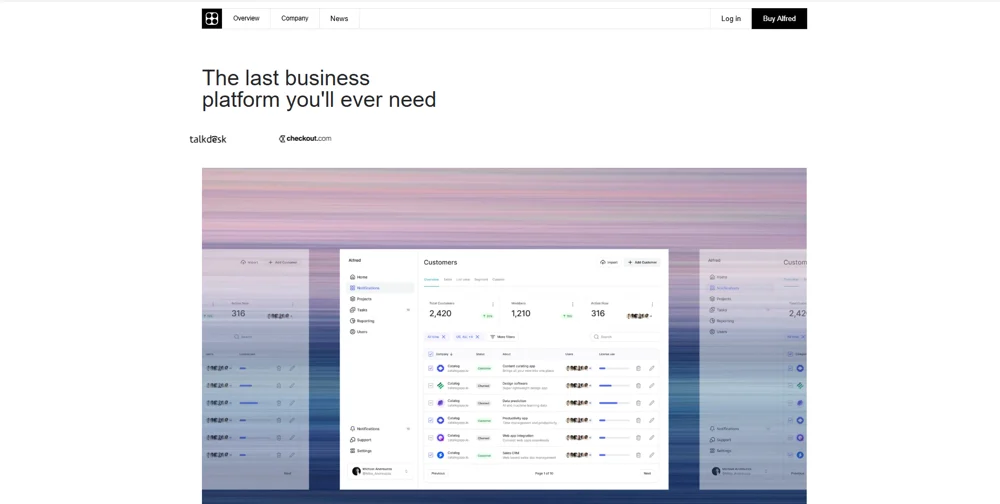
Task: Click Import button in center dashboard header
Action: pyautogui.click(x=609, y=262)
